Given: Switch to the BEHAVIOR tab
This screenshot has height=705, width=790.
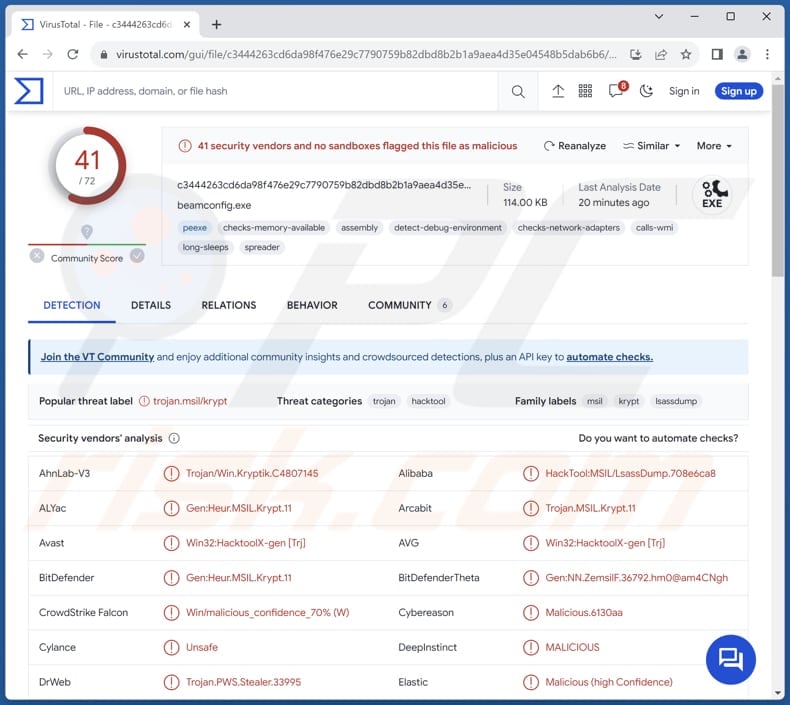Looking at the screenshot, I should click(x=312, y=305).
